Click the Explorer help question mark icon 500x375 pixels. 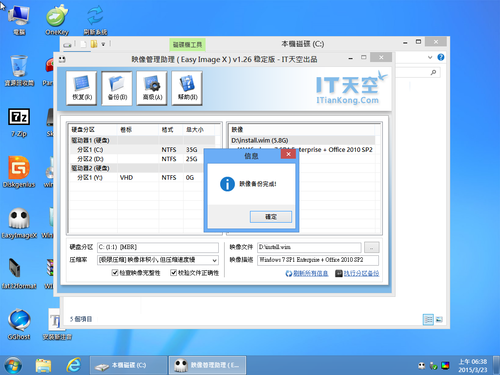(x=441, y=57)
